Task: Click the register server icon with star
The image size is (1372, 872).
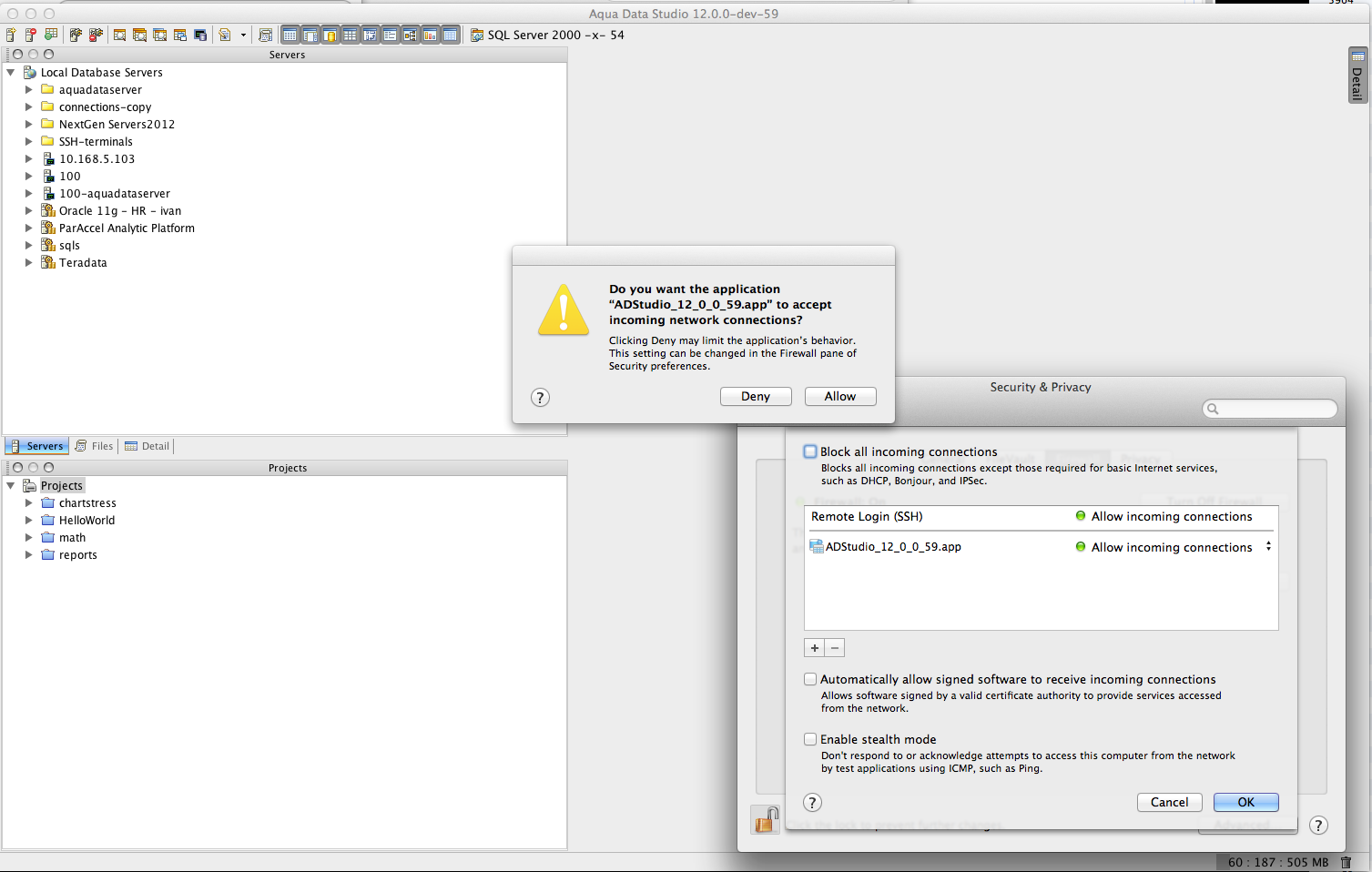Action: tap(11, 35)
